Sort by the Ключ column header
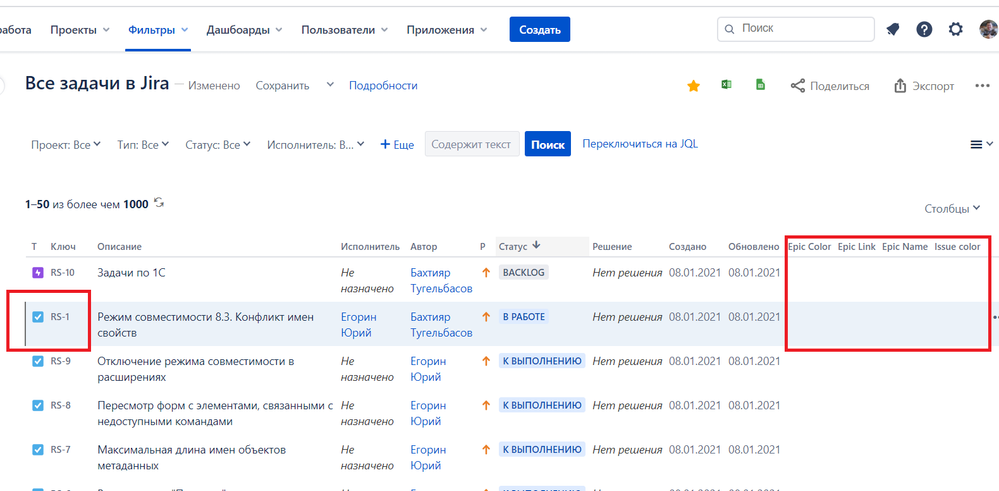 click(63, 246)
